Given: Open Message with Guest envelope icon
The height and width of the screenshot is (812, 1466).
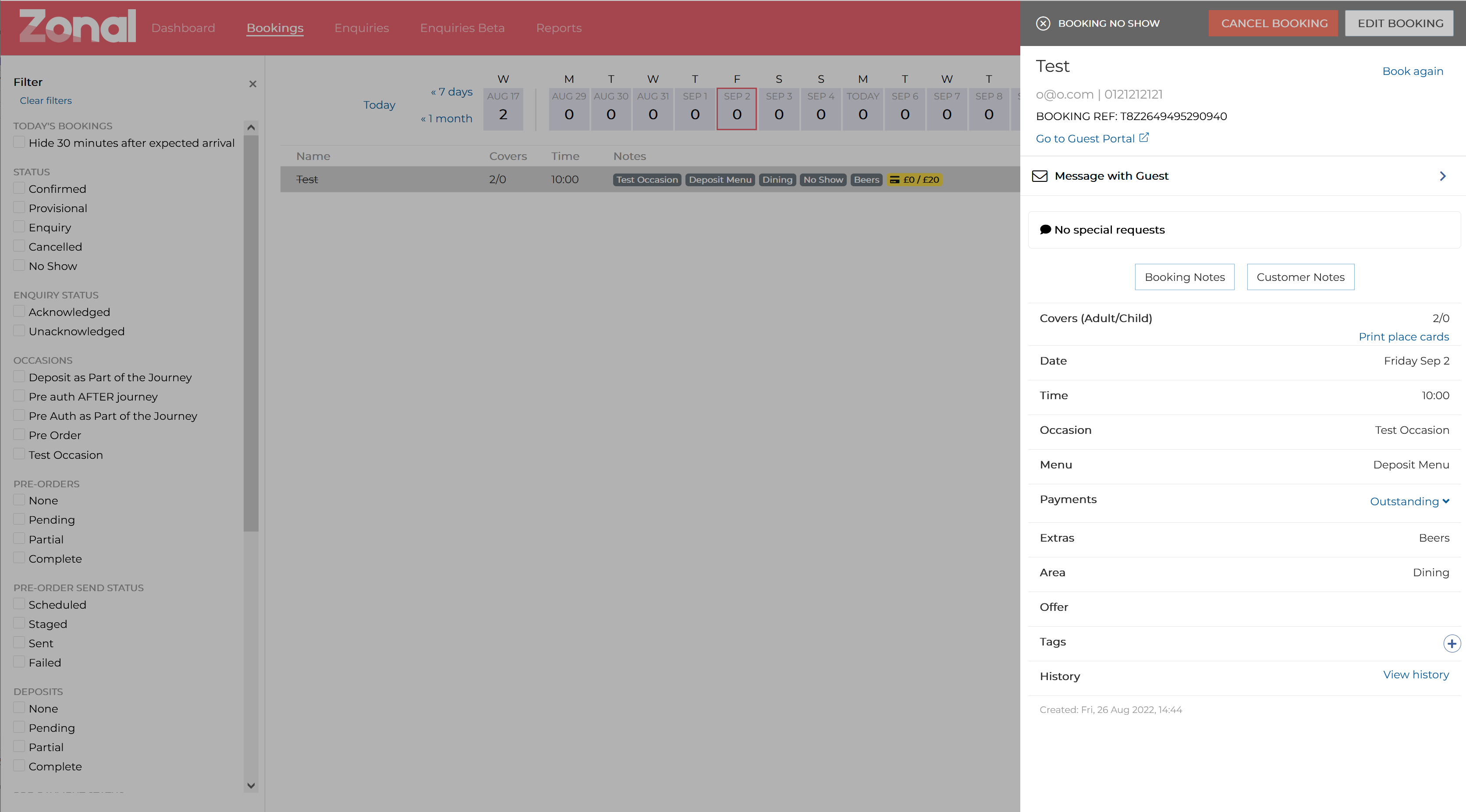Looking at the screenshot, I should coord(1039,176).
